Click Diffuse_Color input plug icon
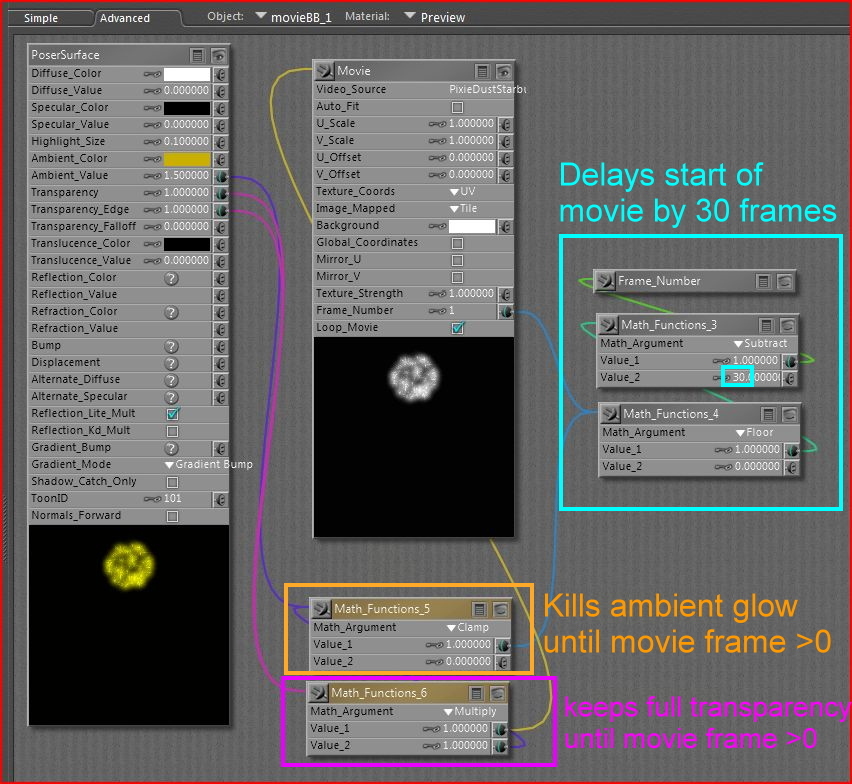The width and height of the screenshot is (852, 784). pyautogui.click(x=220, y=74)
